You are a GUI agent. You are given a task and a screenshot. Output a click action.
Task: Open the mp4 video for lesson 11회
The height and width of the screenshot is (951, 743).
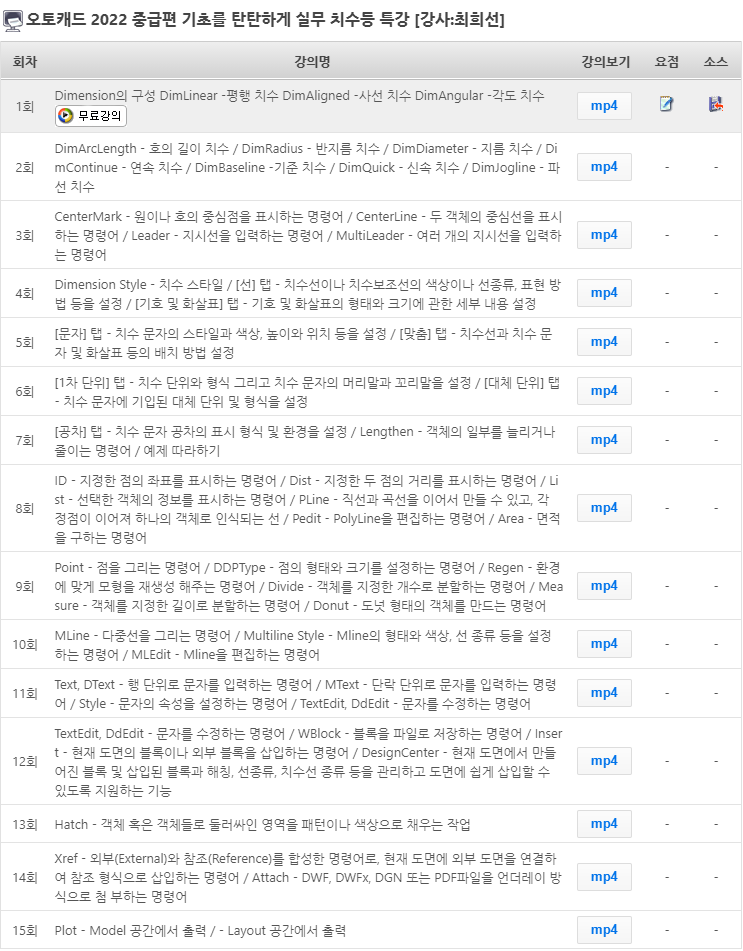point(604,693)
